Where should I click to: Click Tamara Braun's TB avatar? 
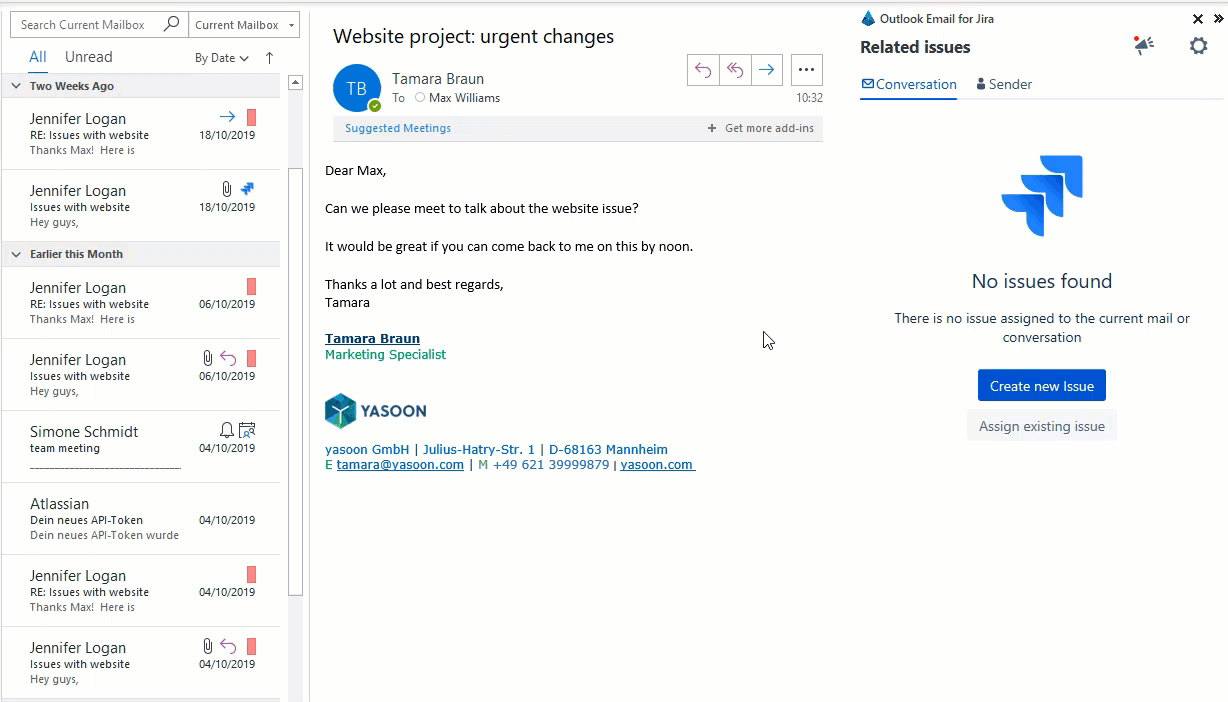point(356,88)
